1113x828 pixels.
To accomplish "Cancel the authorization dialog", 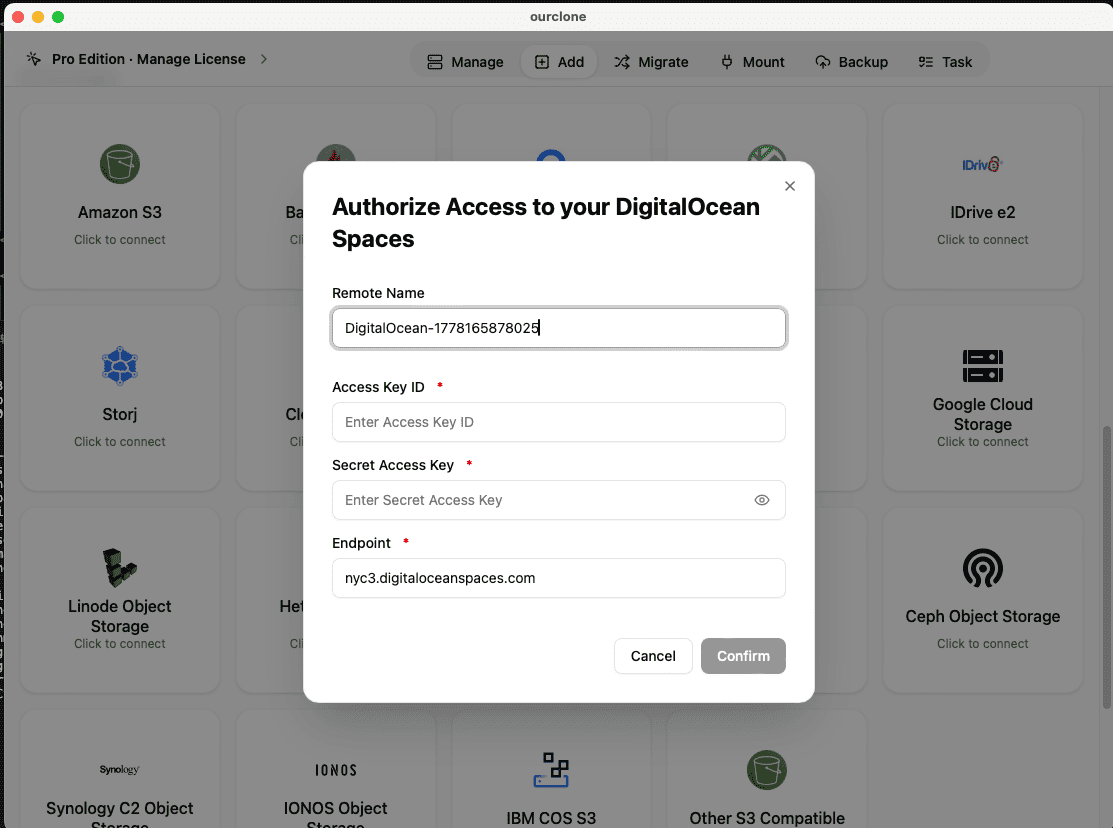I will tap(653, 656).
